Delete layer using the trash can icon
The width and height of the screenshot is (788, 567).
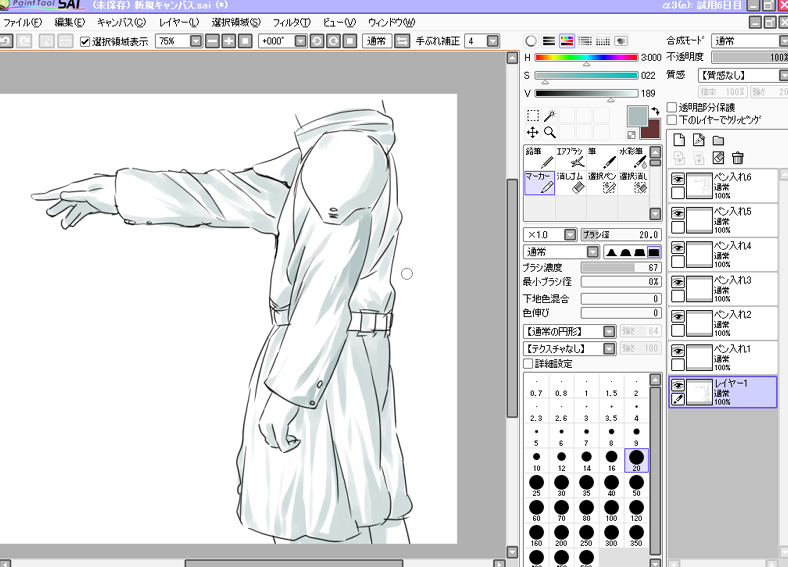(x=737, y=157)
